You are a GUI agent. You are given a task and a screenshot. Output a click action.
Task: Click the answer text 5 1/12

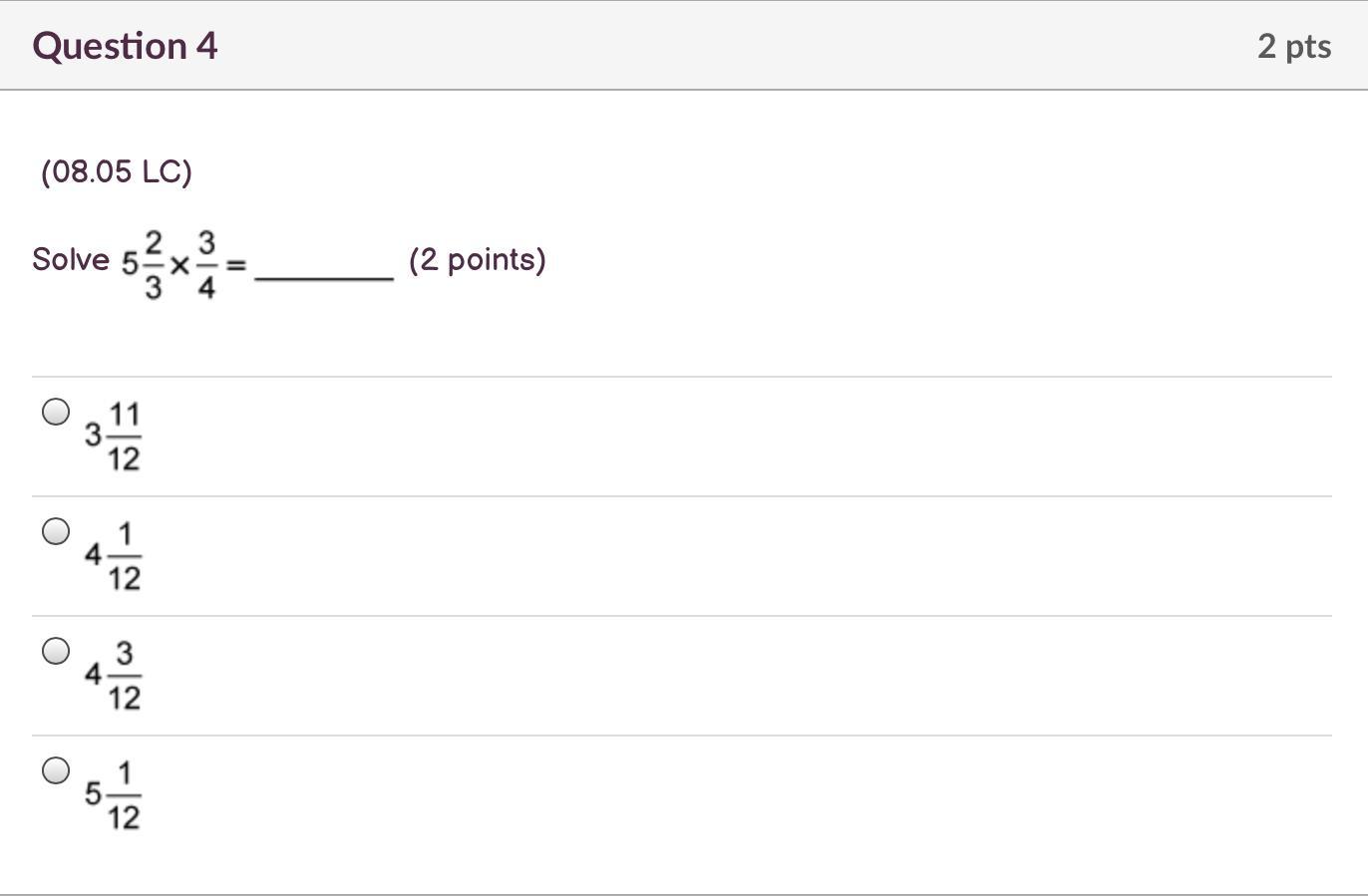[x=113, y=795]
